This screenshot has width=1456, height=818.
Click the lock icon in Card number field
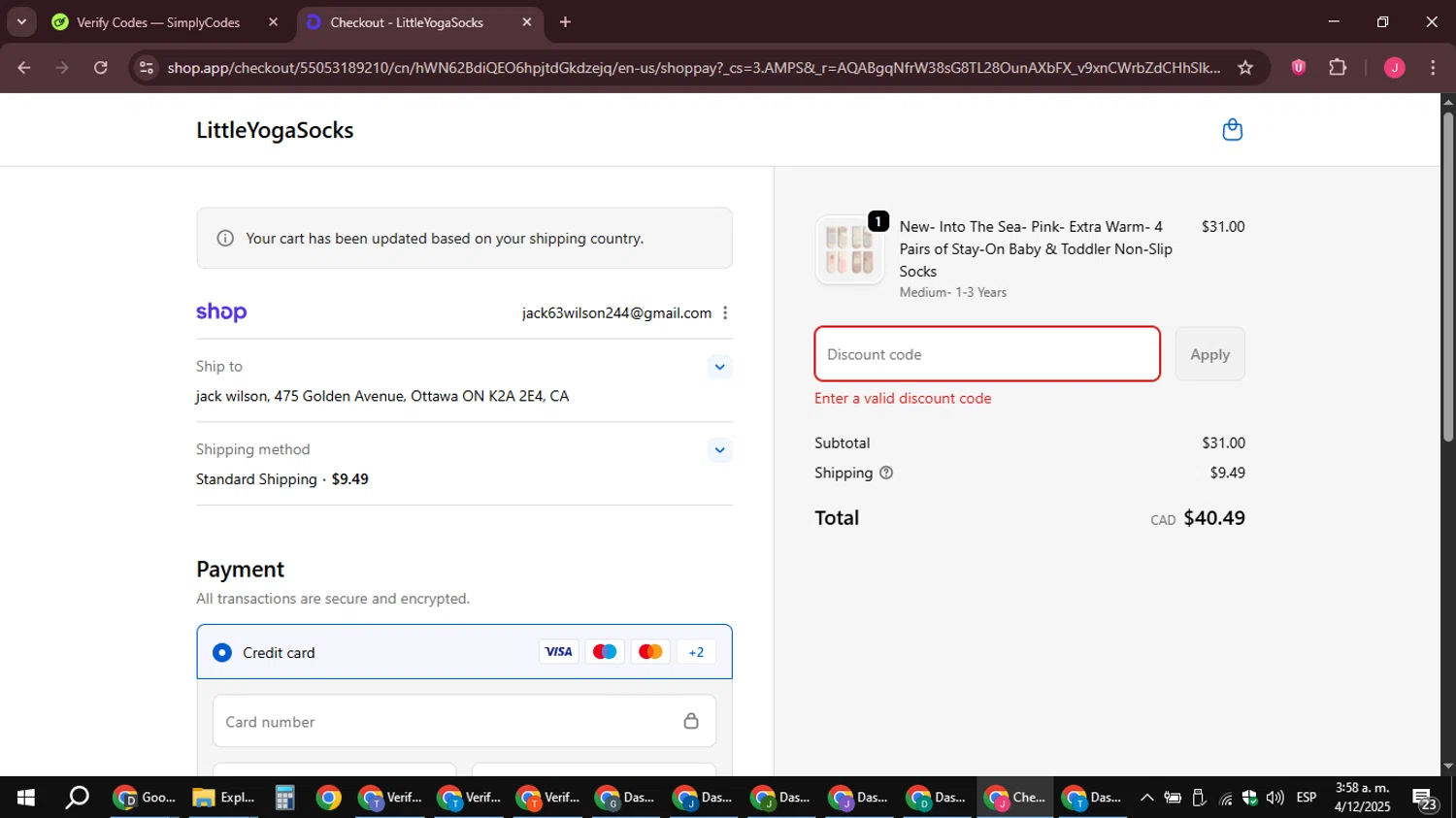[691, 721]
